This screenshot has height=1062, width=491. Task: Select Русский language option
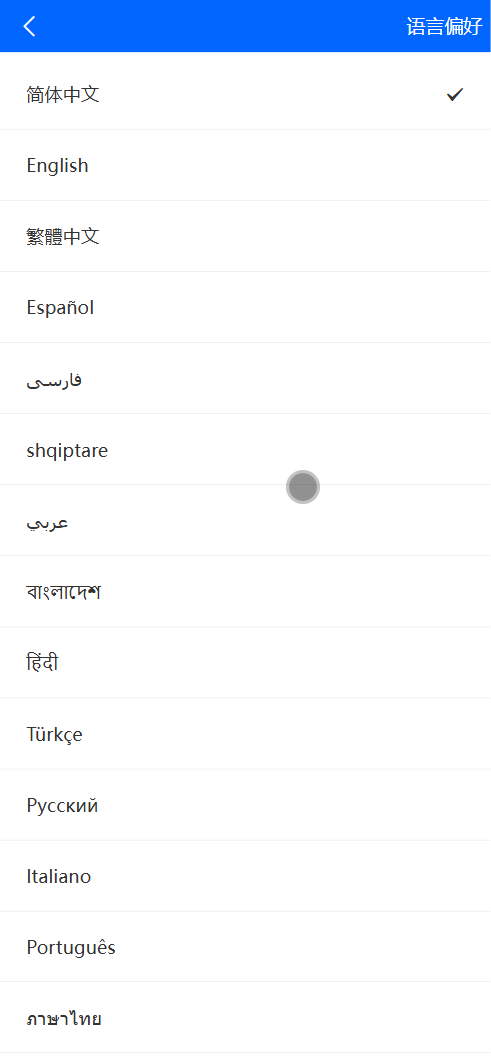tap(245, 805)
